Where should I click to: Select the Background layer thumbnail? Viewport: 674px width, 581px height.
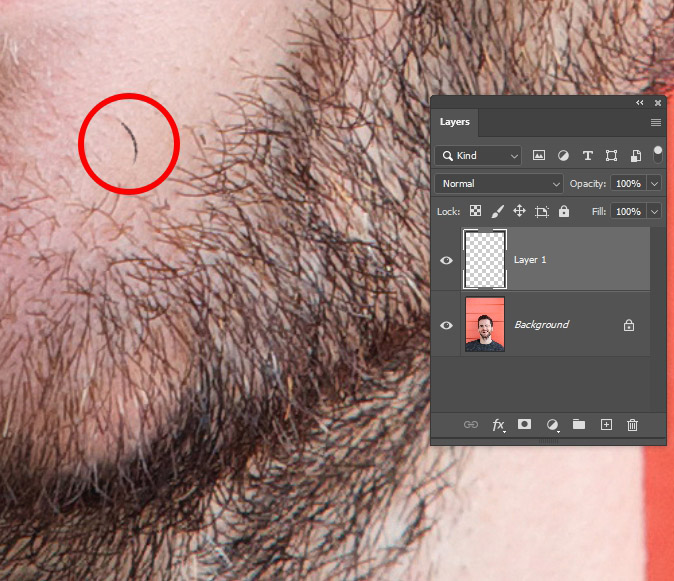coord(485,324)
